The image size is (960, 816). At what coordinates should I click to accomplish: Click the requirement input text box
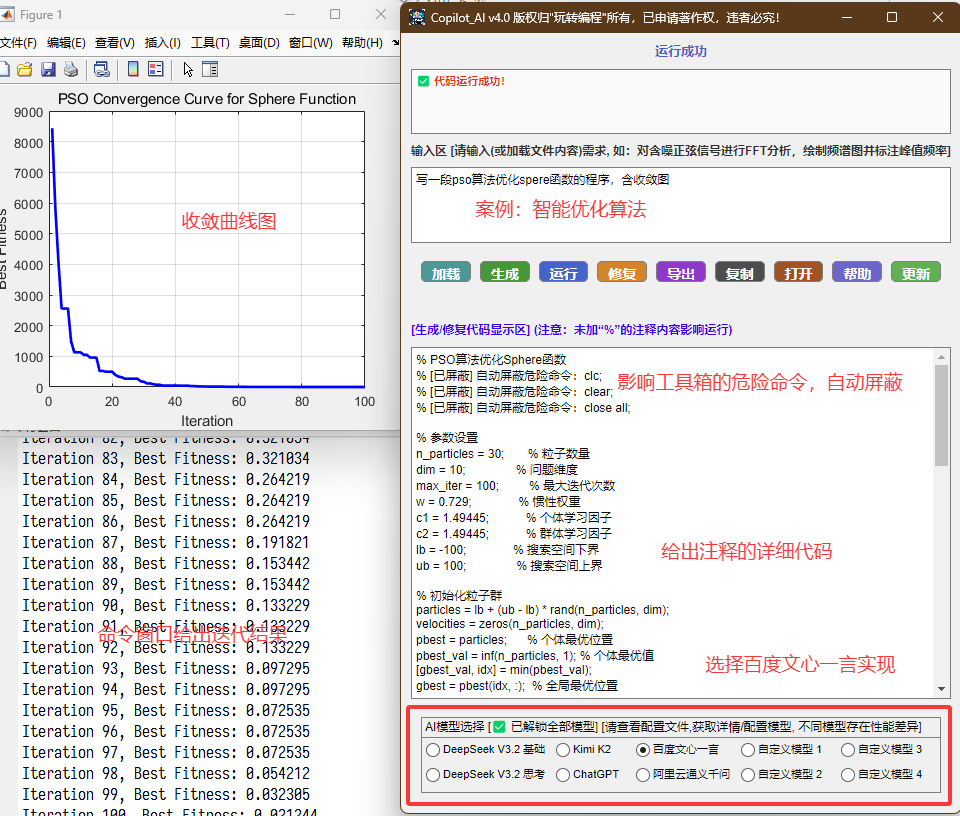pyautogui.click(x=680, y=205)
